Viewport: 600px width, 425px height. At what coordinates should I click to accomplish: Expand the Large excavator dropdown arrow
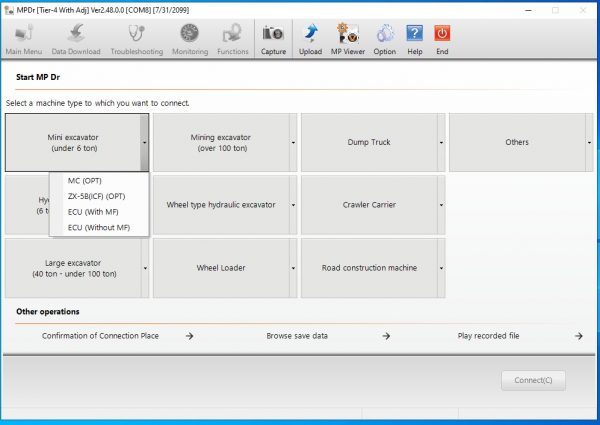pyautogui.click(x=145, y=268)
